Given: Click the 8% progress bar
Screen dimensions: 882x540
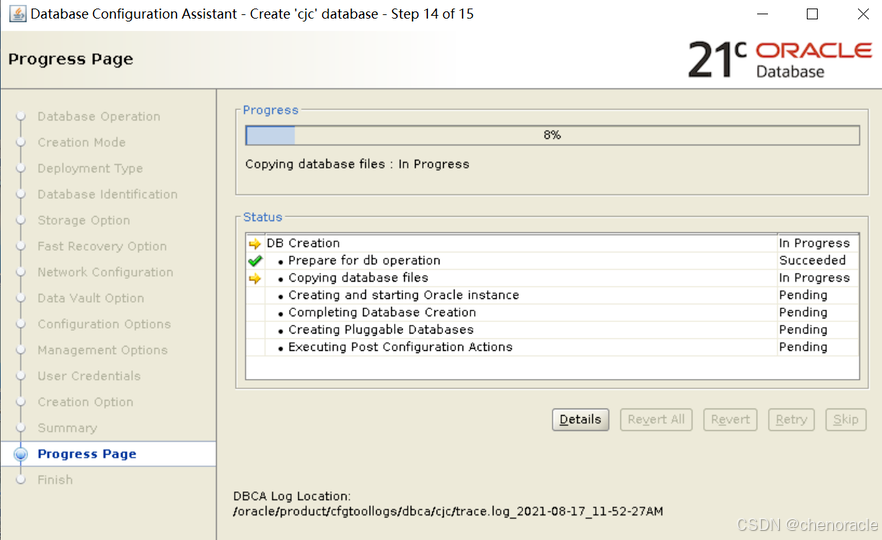Looking at the screenshot, I should tap(552, 135).
